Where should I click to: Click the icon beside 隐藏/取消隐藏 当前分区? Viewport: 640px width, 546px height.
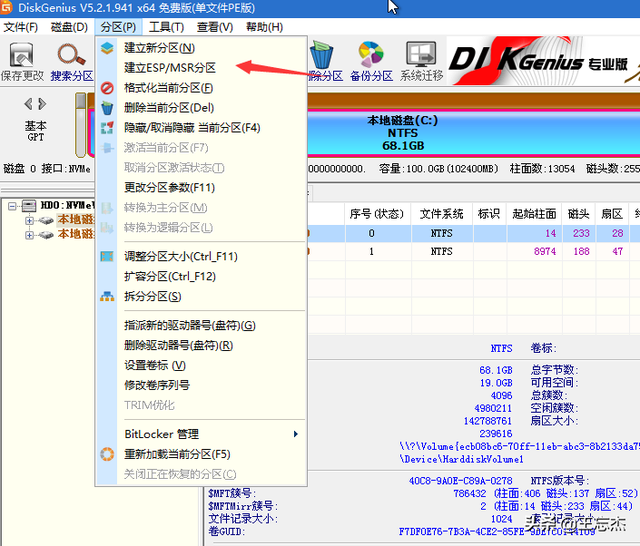point(107,128)
